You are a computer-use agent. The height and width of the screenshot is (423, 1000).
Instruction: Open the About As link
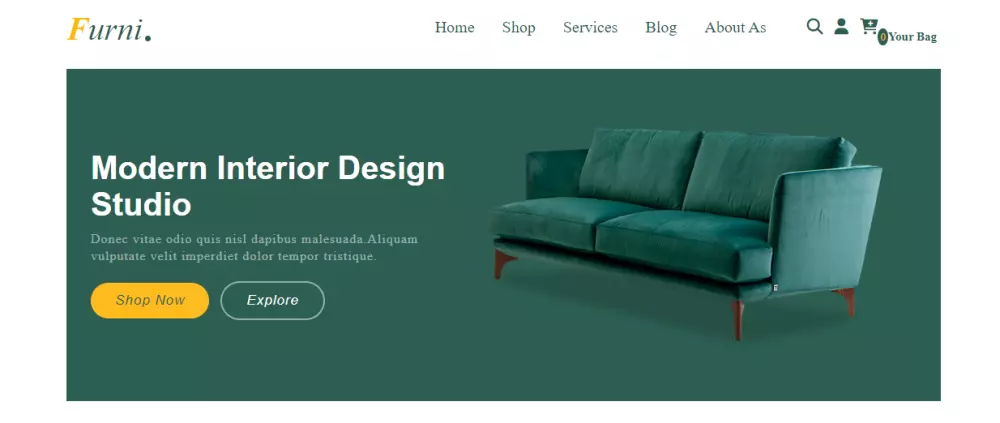click(735, 27)
